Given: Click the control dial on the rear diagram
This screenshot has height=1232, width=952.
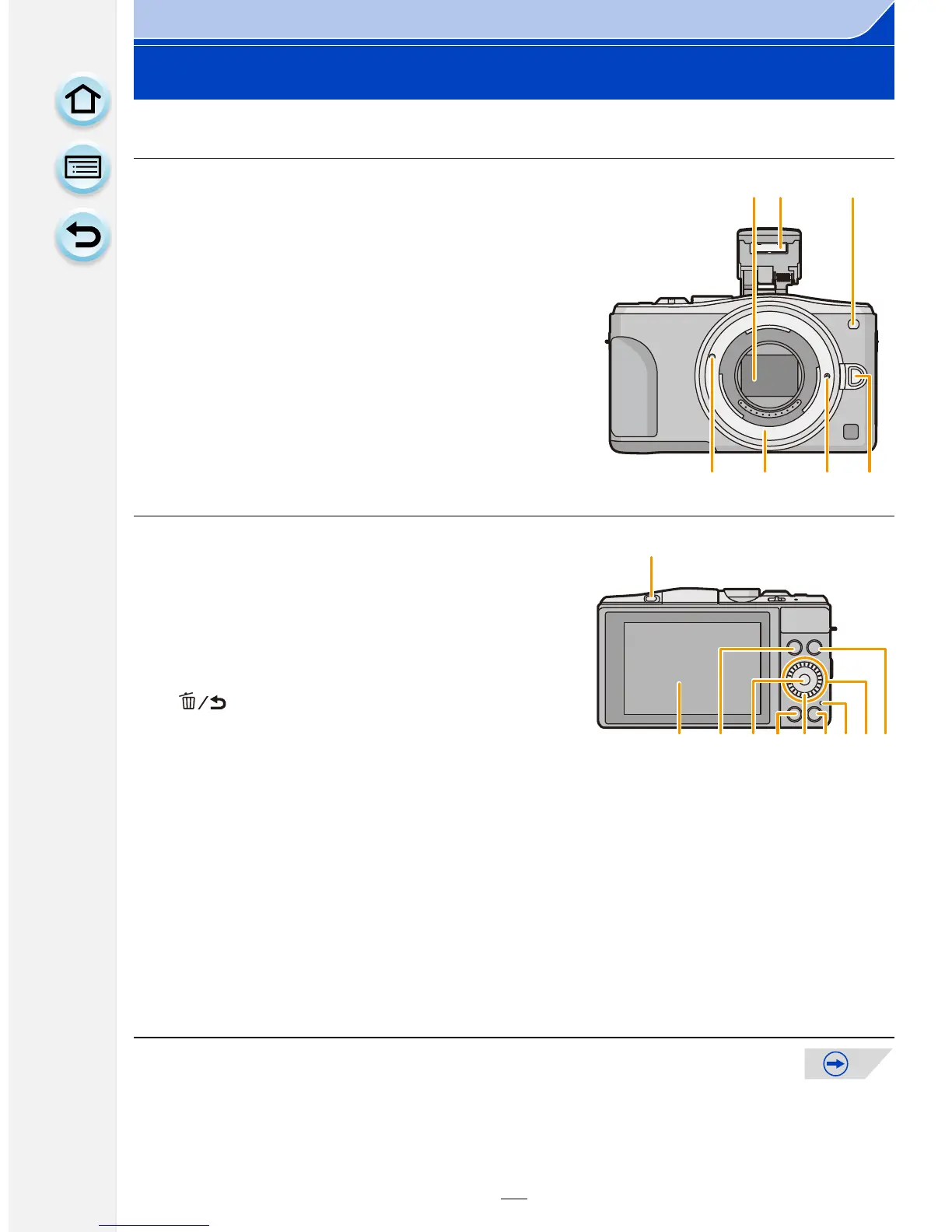Looking at the screenshot, I should (804, 681).
